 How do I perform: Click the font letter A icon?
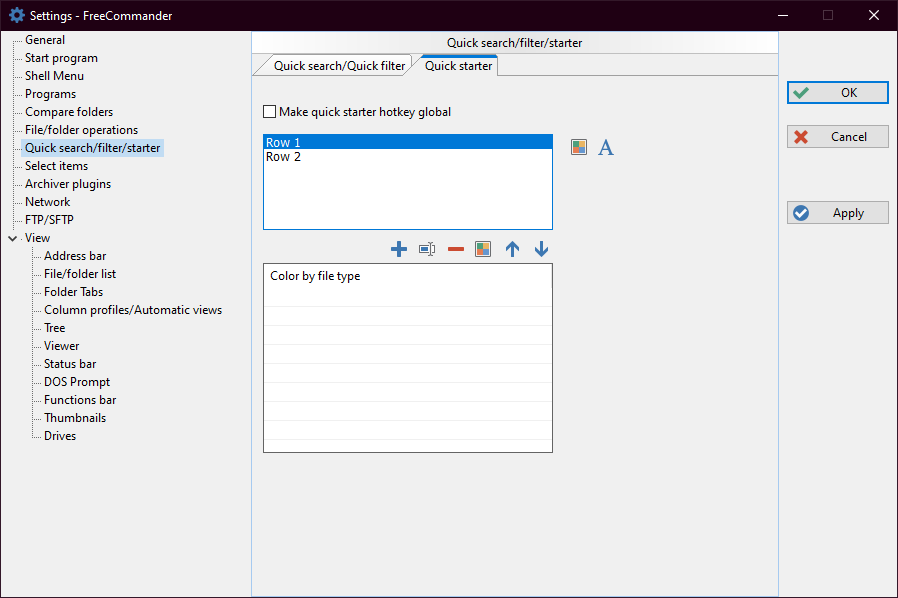pos(606,148)
